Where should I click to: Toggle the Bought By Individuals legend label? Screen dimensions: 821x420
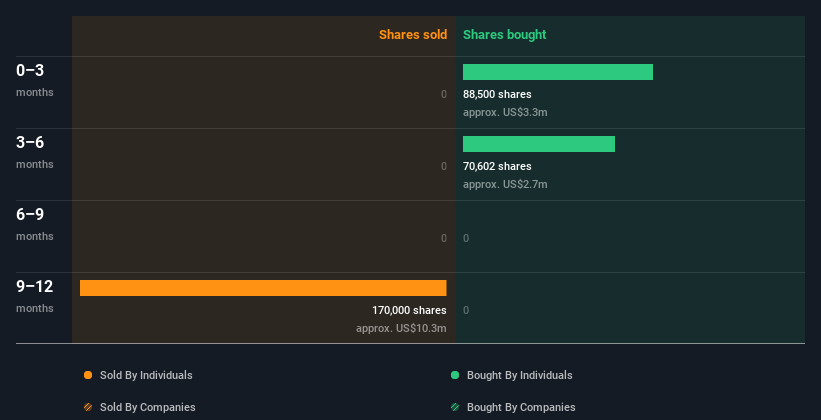[x=519, y=375]
